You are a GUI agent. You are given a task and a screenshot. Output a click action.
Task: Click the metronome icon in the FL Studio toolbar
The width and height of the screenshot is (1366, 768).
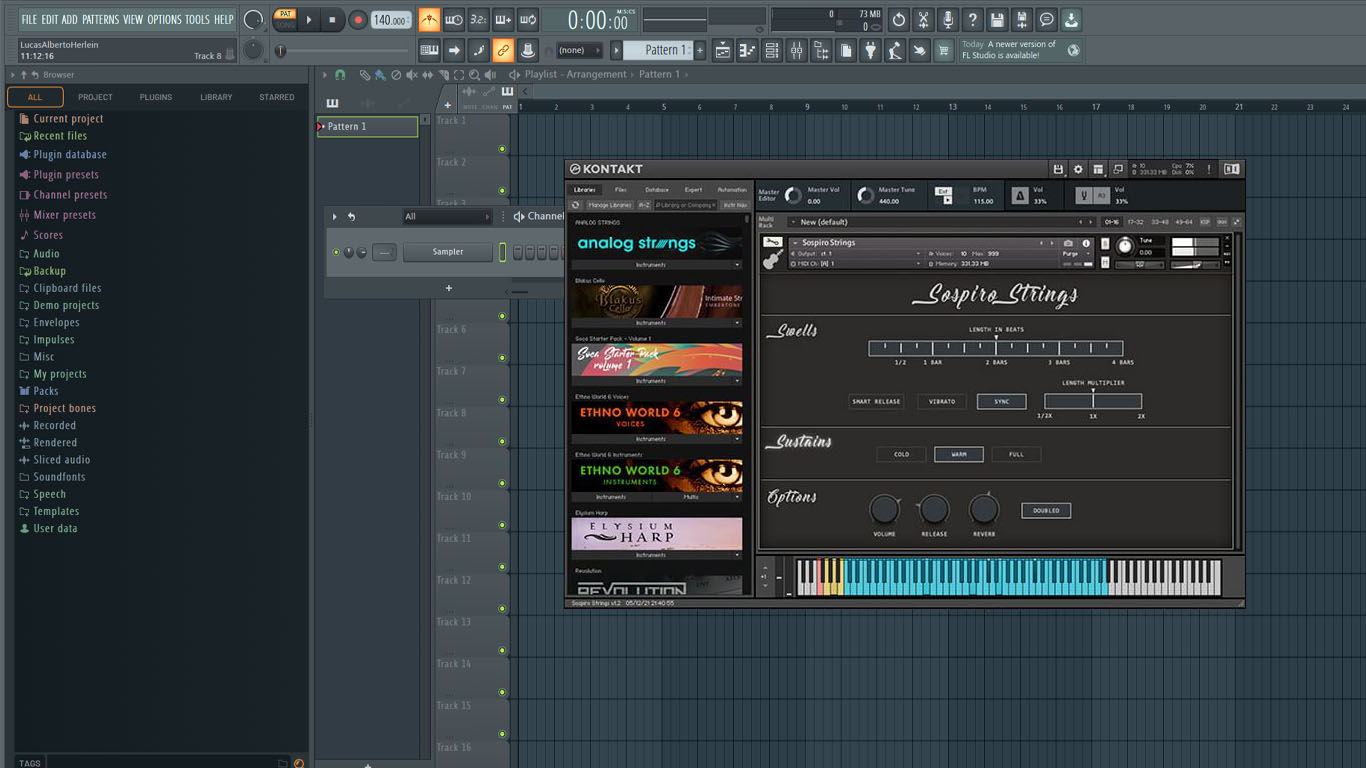pyautogui.click(x=428, y=19)
